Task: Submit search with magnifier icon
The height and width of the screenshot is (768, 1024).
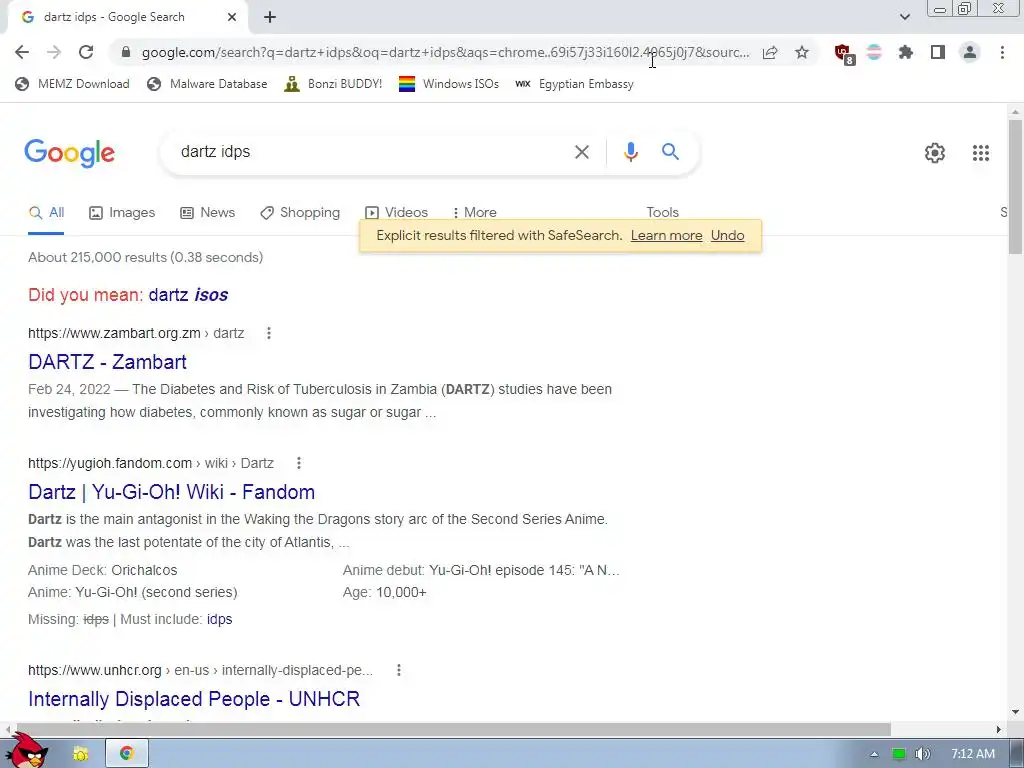Action: (670, 152)
